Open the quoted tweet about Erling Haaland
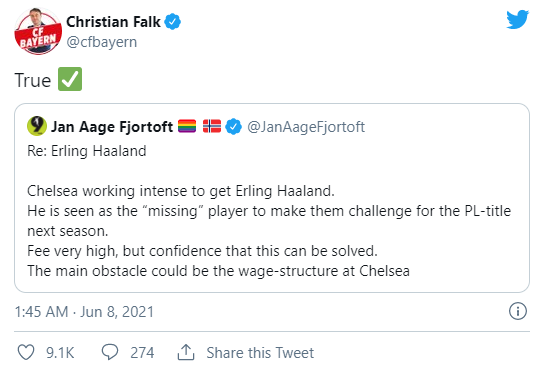 (x=272, y=198)
